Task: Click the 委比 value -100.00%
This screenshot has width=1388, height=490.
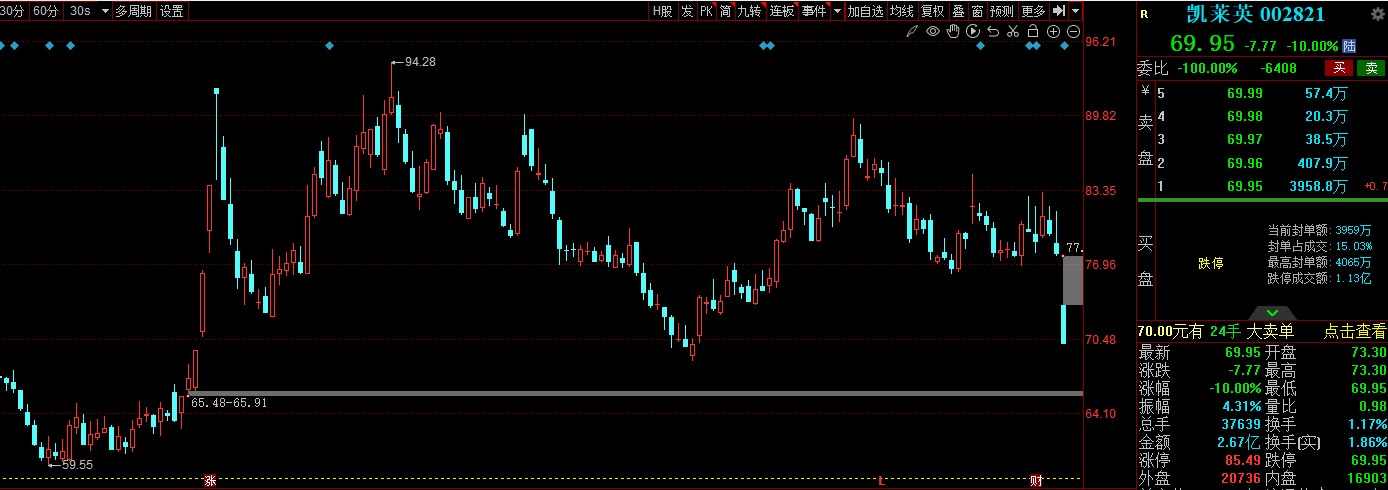Action: click(x=1205, y=68)
